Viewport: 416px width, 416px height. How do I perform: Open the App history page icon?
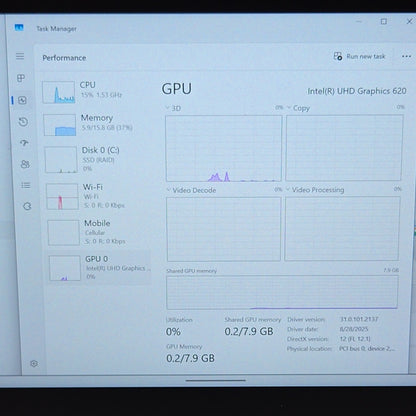click(x=23, y=122)
